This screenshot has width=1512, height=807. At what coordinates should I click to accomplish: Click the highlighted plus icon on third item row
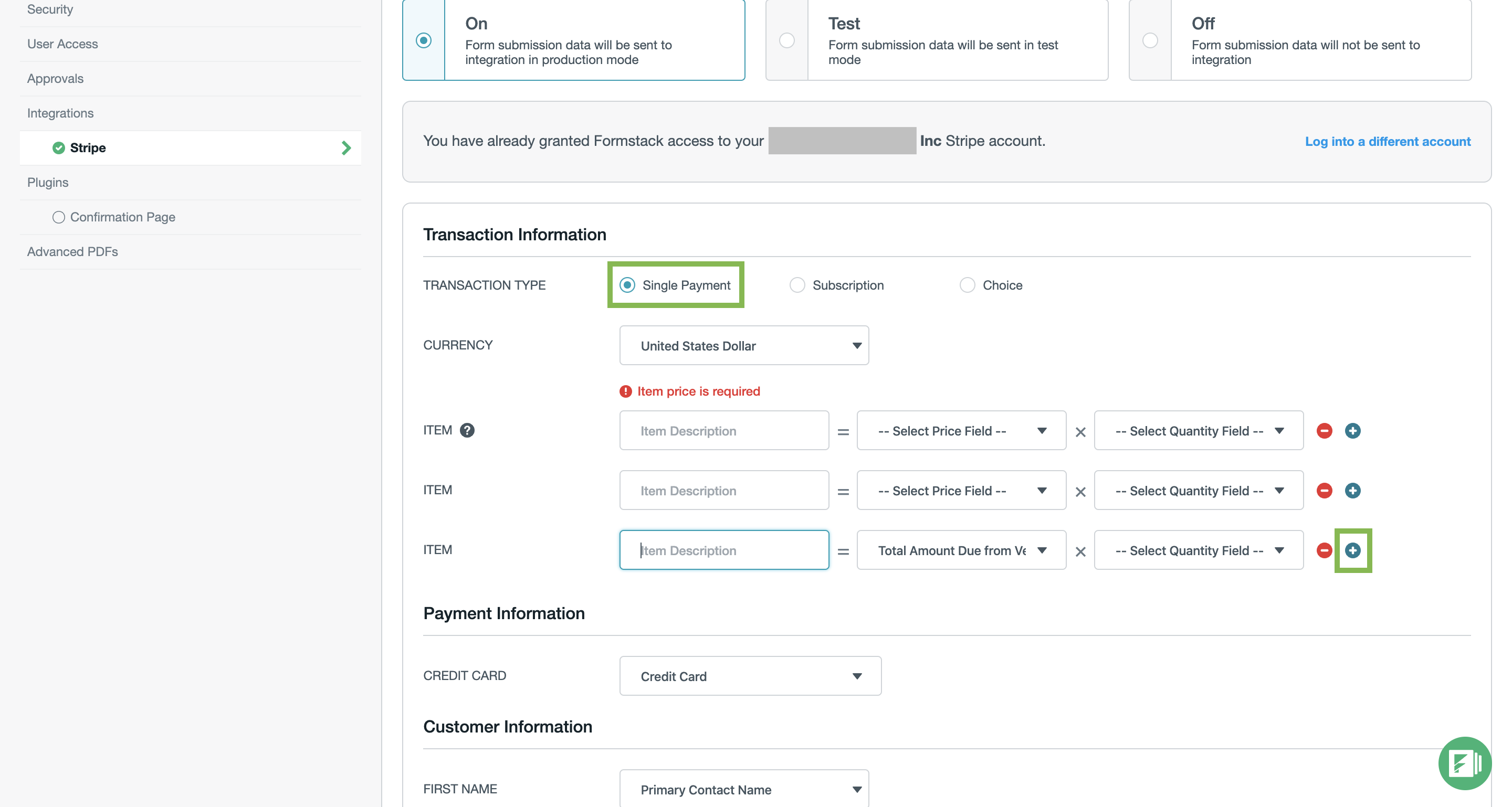click(x=1352, y=550)
